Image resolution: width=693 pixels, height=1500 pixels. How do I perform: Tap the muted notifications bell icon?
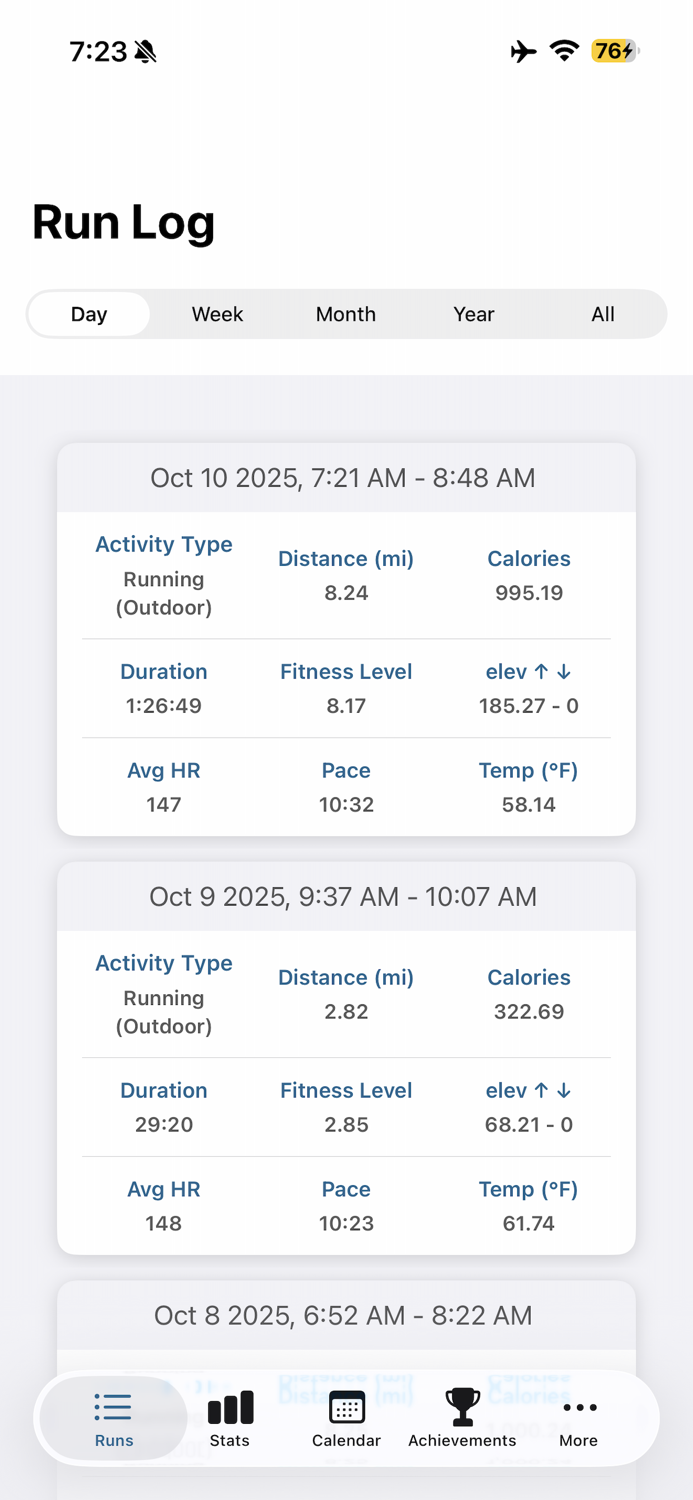tap(143, 51)
